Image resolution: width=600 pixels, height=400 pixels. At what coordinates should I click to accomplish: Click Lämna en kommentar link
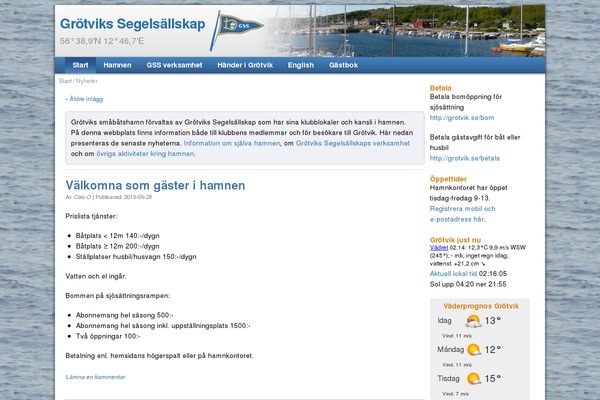[95, 377]
